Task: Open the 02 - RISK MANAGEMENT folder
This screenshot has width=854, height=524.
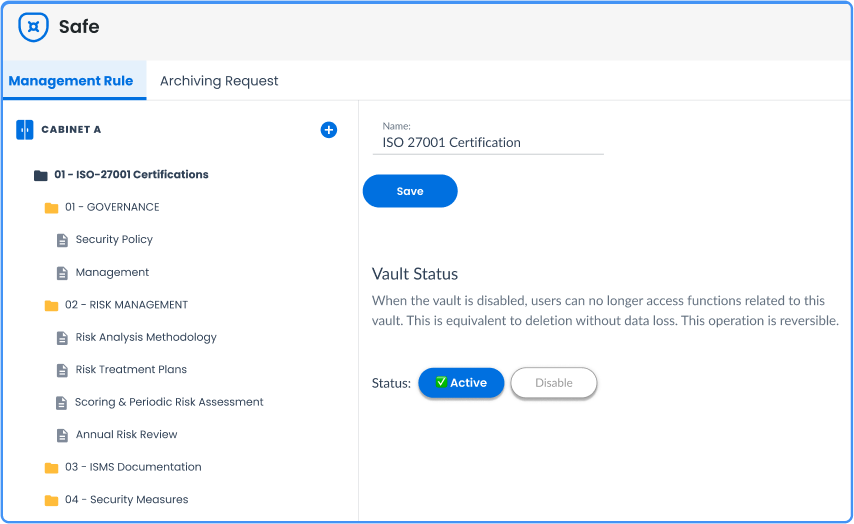Action: point(126,304)
